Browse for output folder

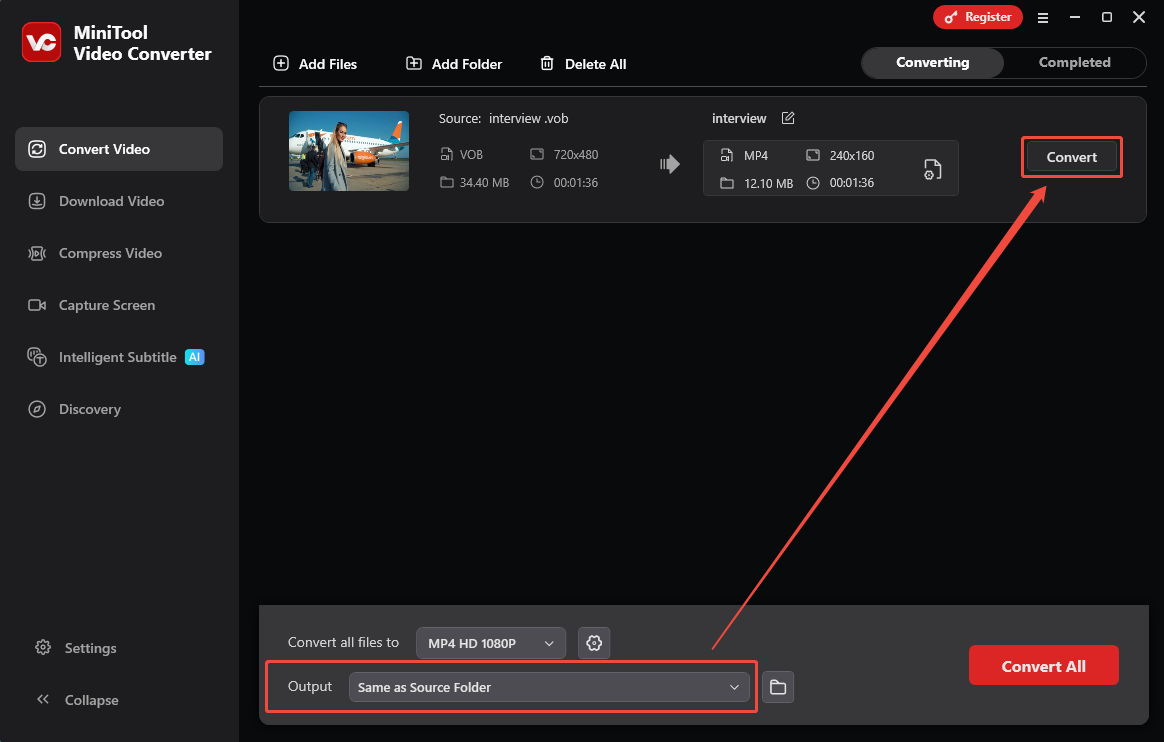pyautogui.click(x=778, y=687)
